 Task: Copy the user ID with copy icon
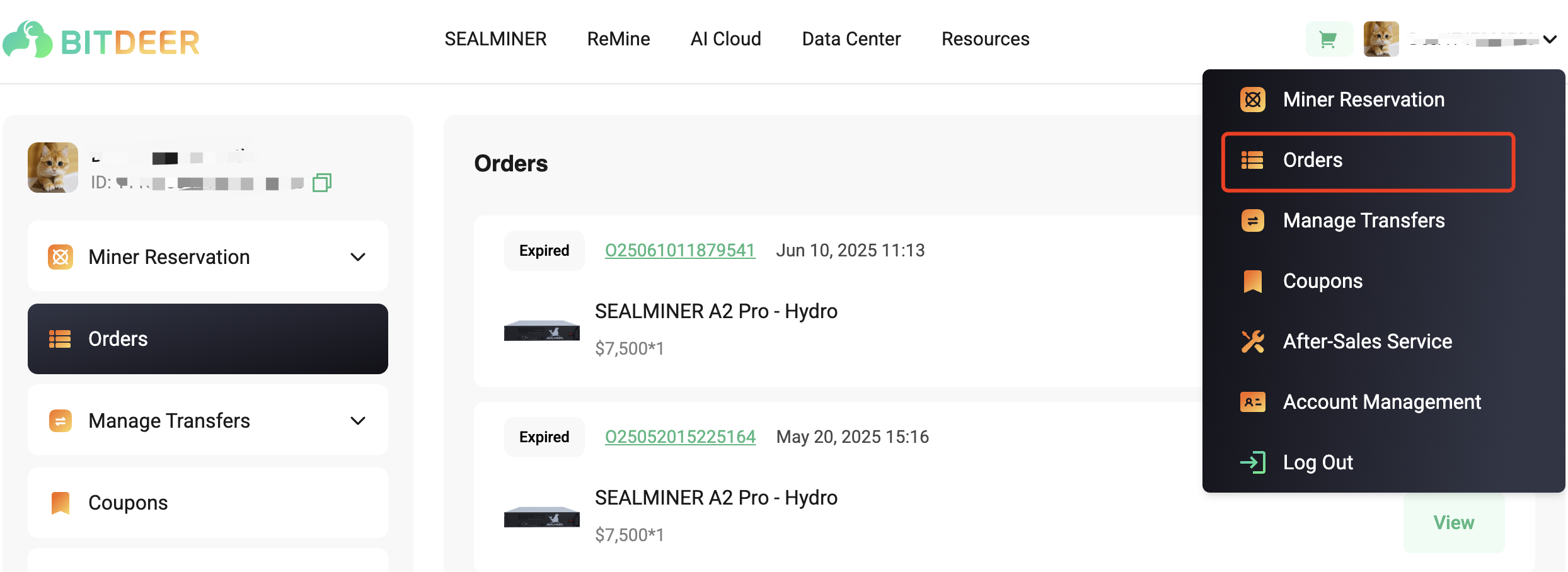pyautogui.click(x=322, y=183)
